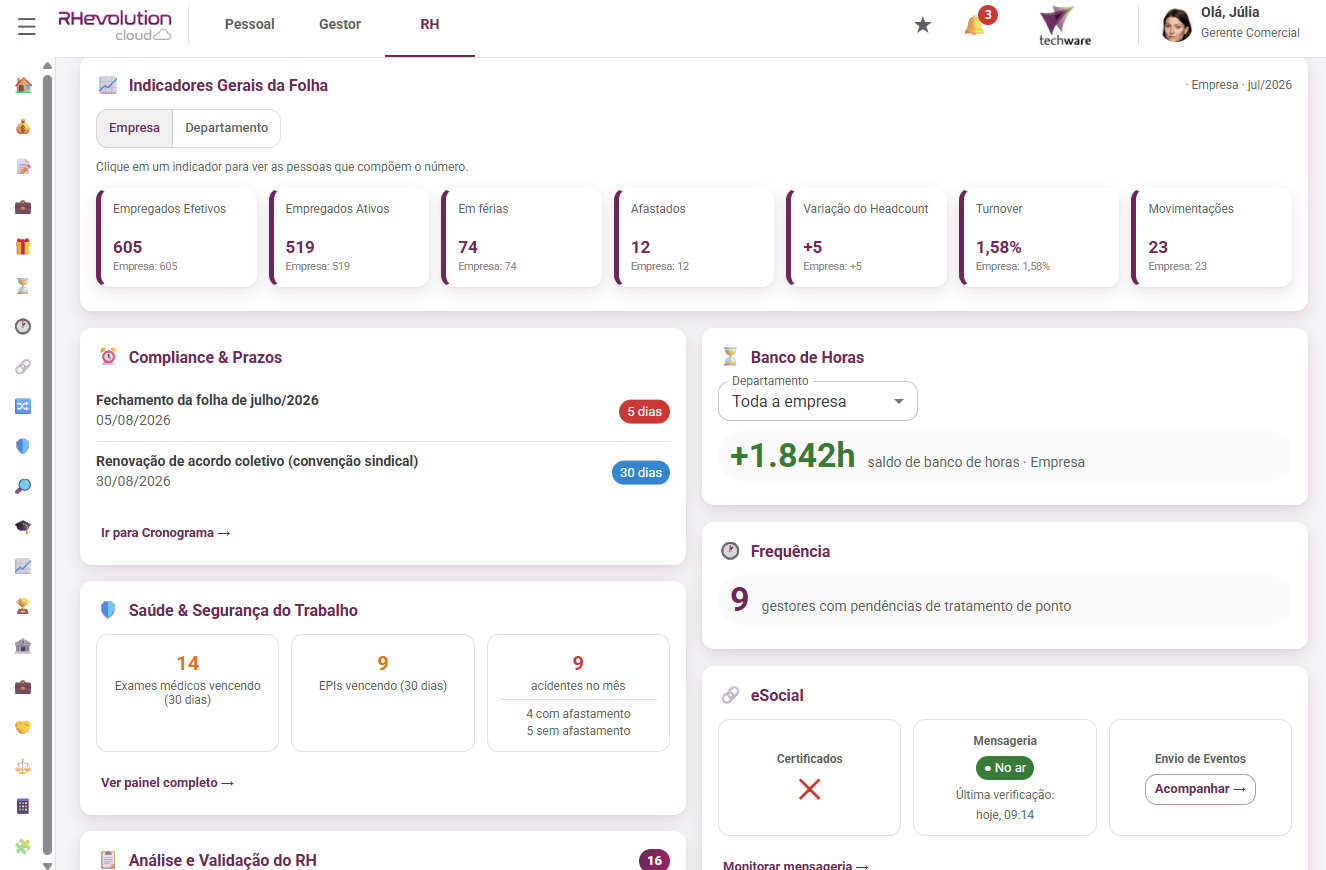Open the Monitorar mensageria link
This screenshot has width=1326, height=870.
[x=796, y=866]
